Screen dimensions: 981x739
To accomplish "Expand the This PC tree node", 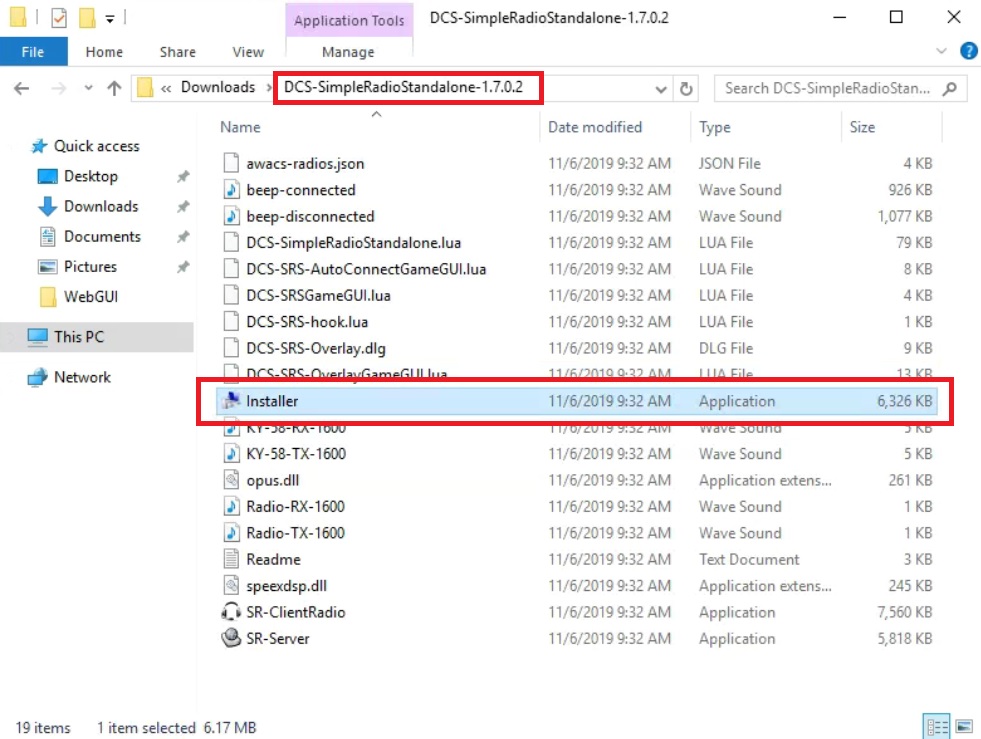I will tap(13, 337).
